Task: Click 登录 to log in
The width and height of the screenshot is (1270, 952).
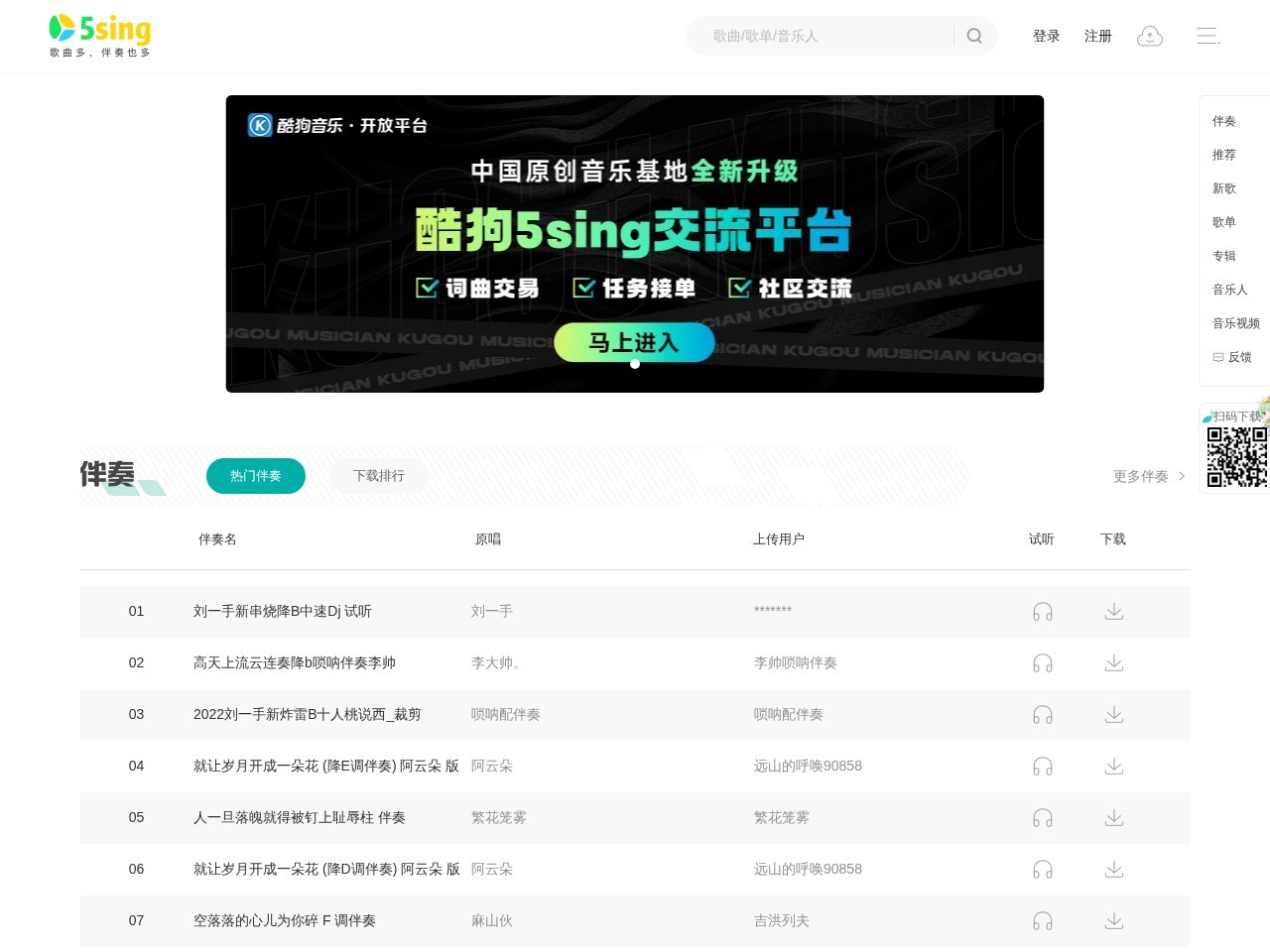Action: click(x=1047, y=36)
